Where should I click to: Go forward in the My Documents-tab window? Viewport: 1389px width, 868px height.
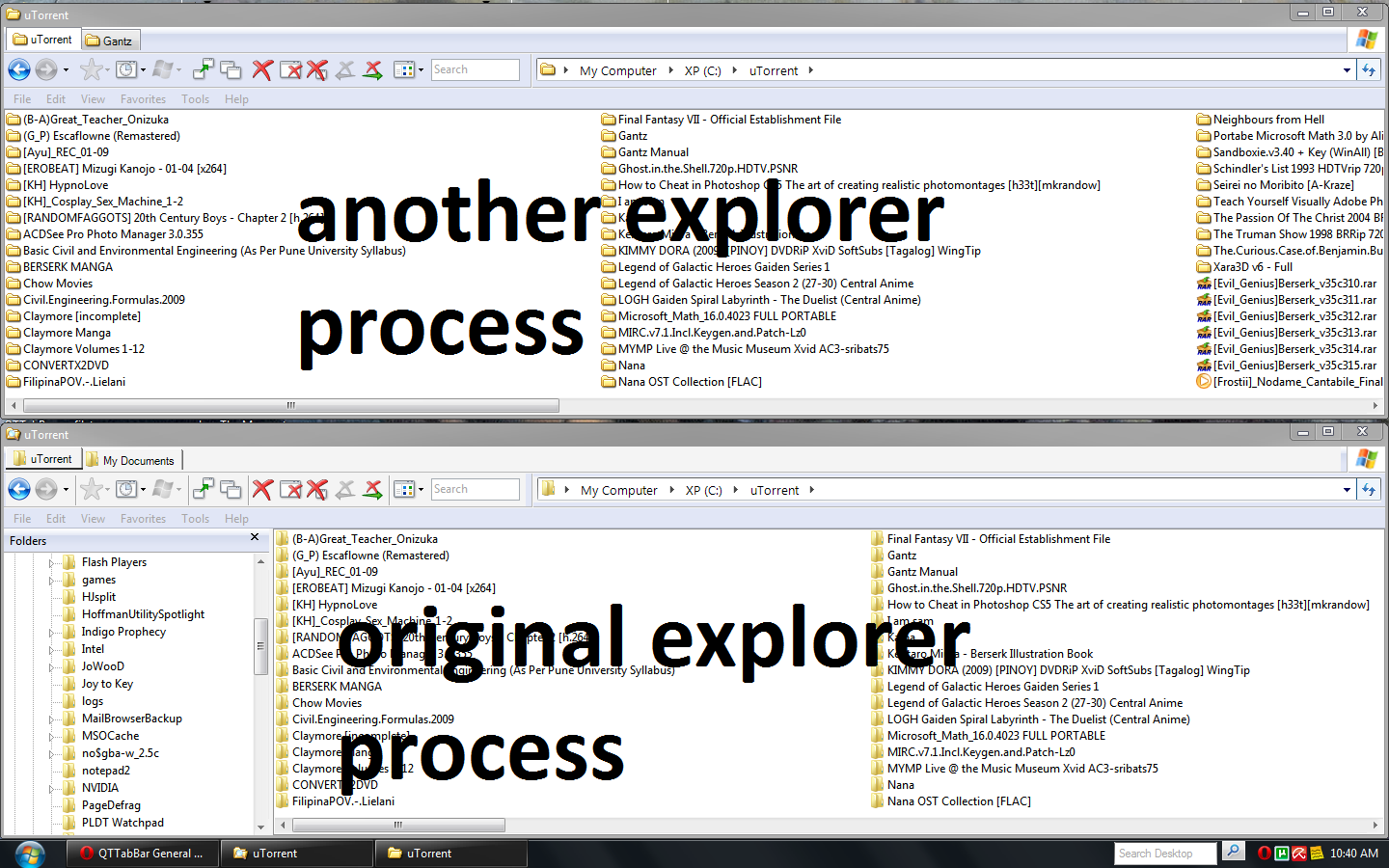pyautogui.click(x=45, y=489)
